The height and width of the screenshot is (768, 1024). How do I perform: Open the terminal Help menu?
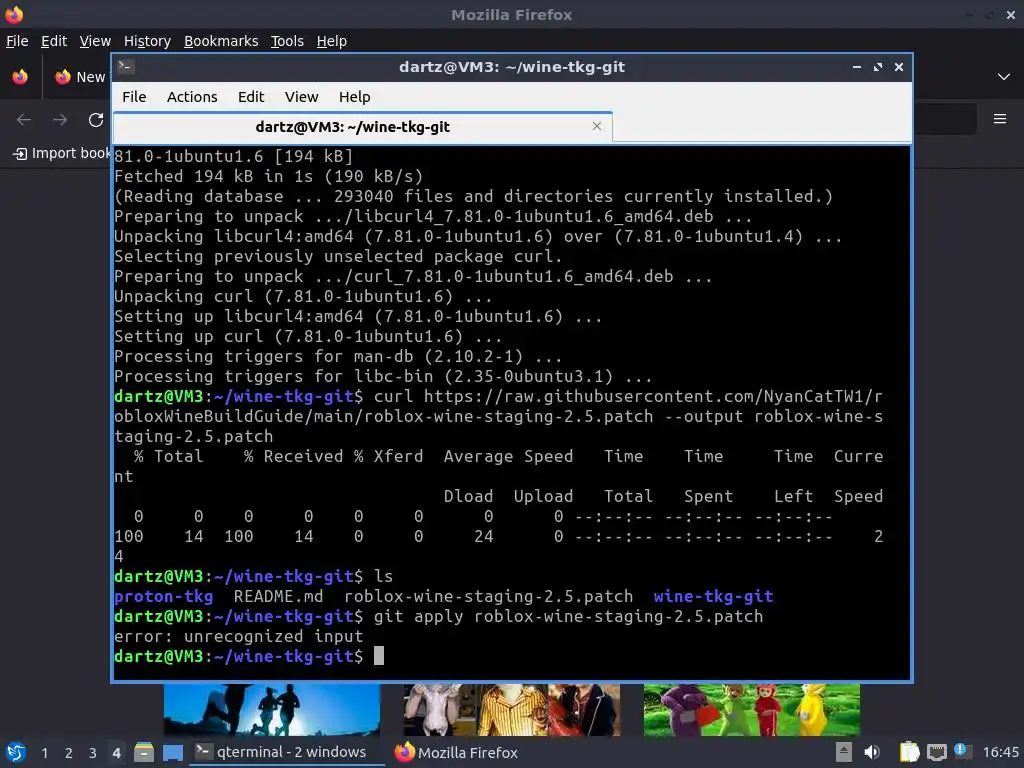(x=355, y=97)
